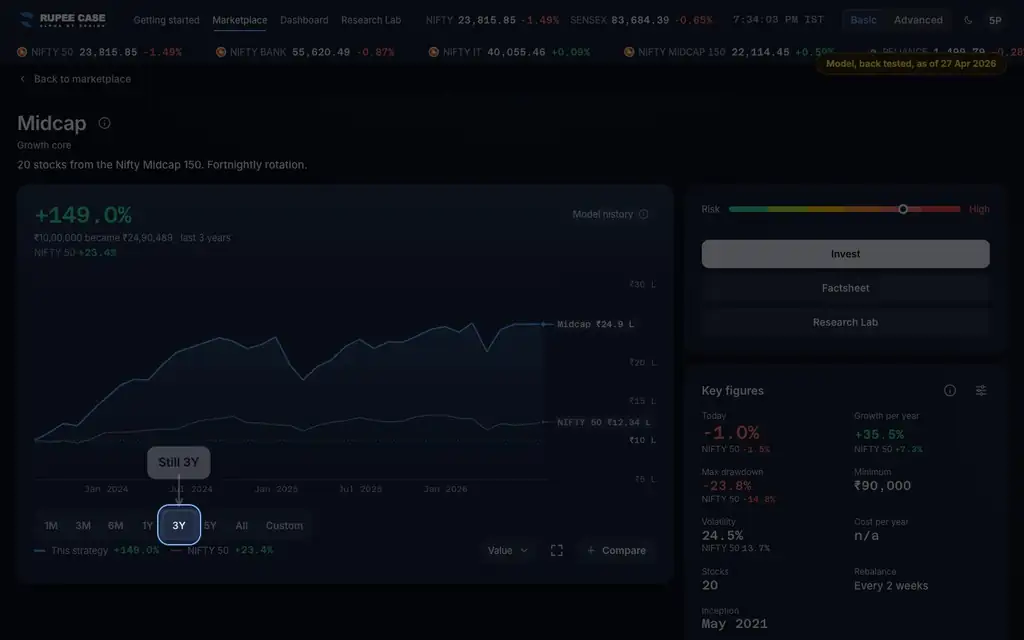Click the Compare button
Screen dimensions: 1024x640
point(616,551)
